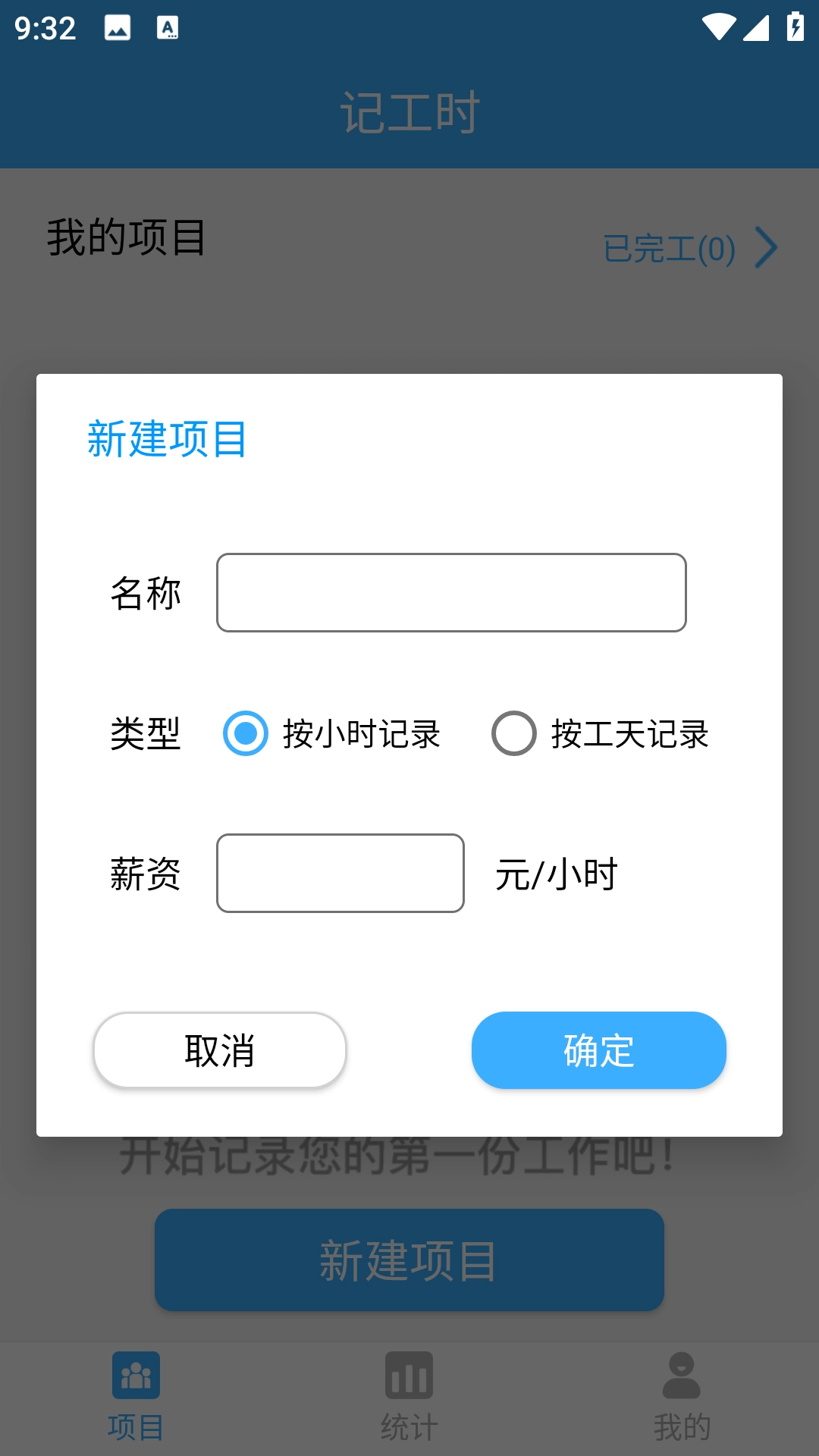Screen dimensions: 819x1456
Task: Select the 按小时记录 radio button
Action: pyautogui.click(x=245, y=733)
